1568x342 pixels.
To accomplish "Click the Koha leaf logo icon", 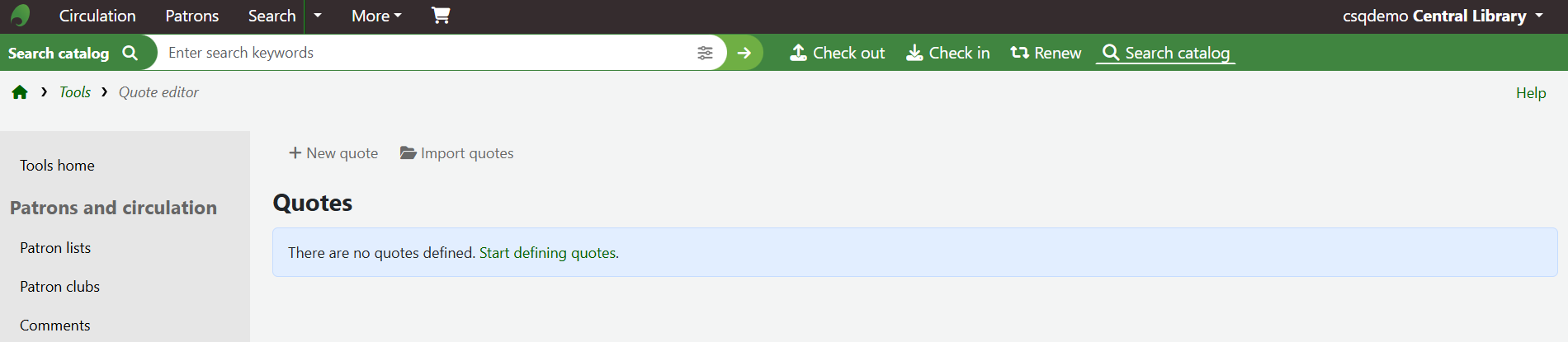I will point(21,16).
